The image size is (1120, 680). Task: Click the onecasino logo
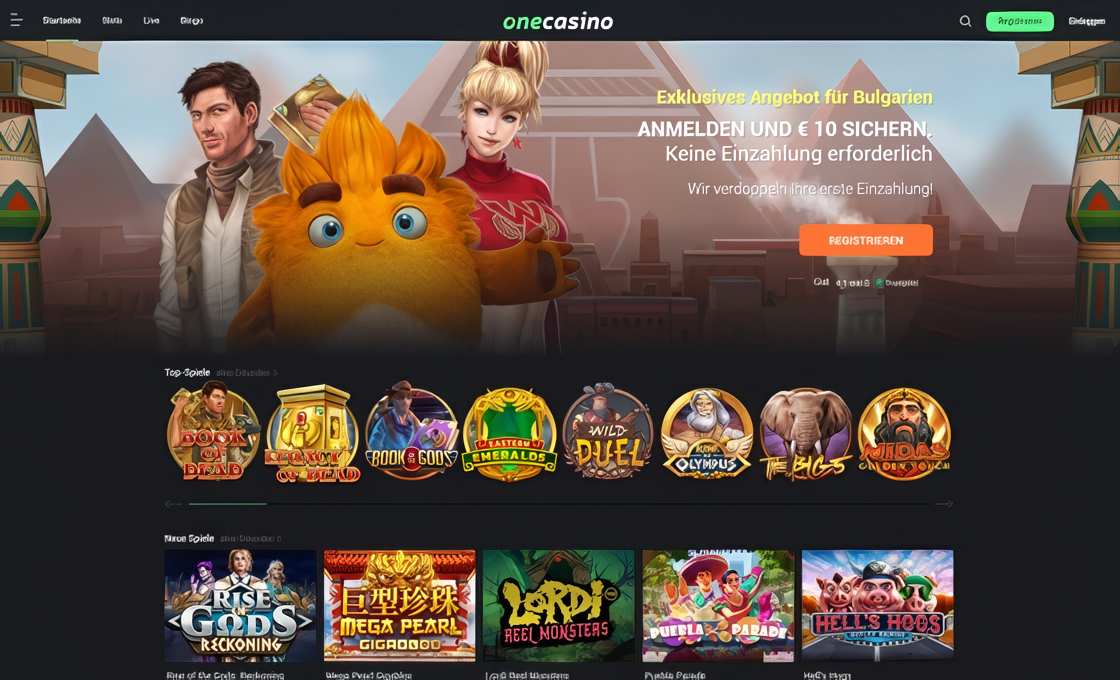pos(558,21)
